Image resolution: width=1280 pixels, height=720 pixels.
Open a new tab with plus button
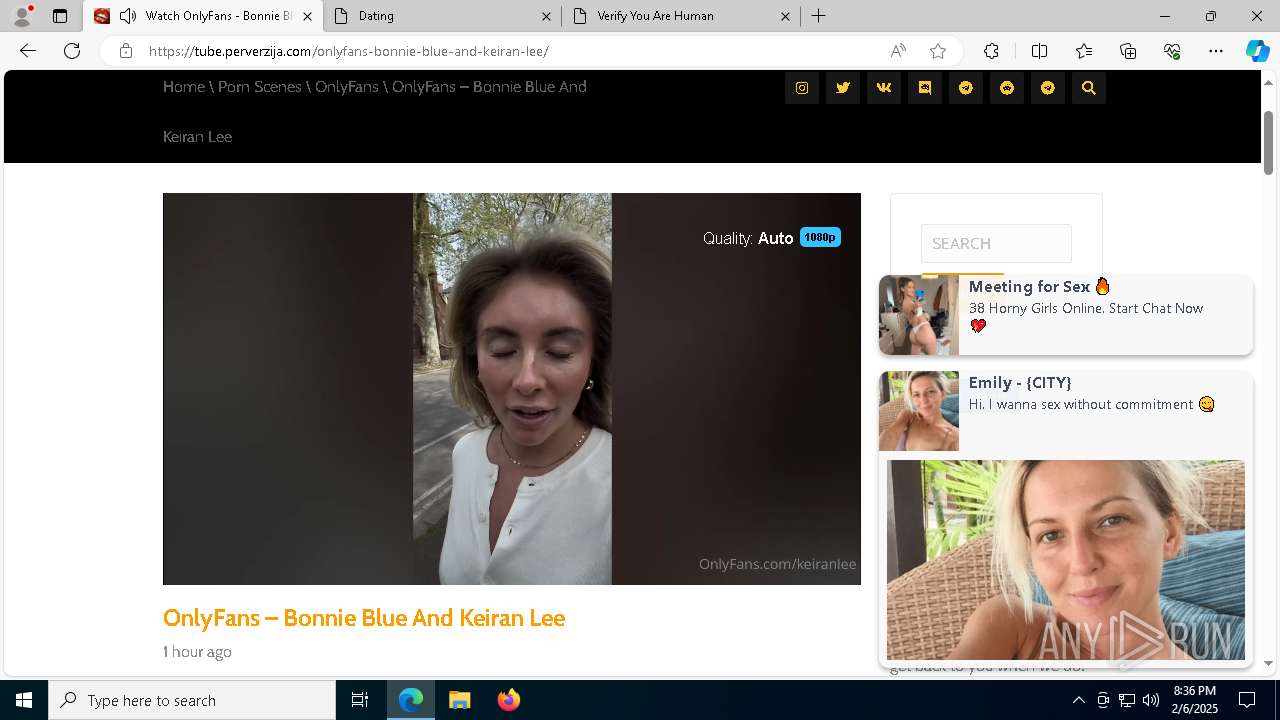[818, 16]
